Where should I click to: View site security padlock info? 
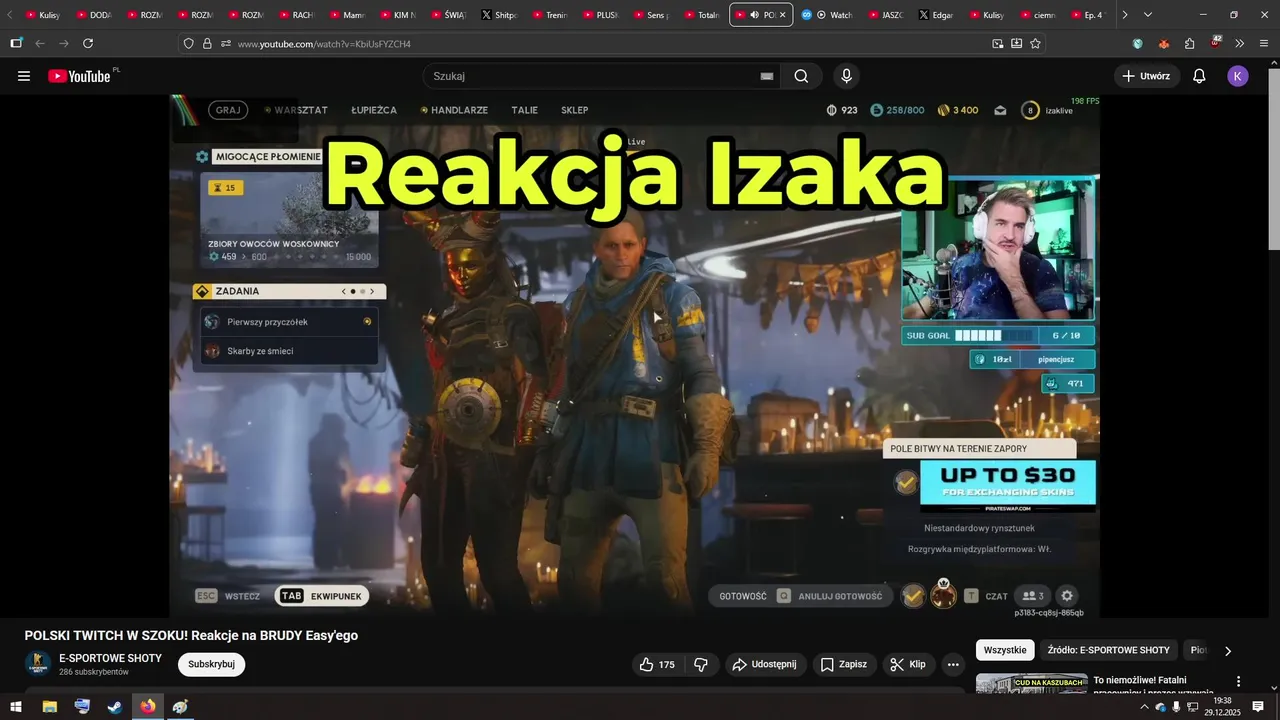(207, 44)
